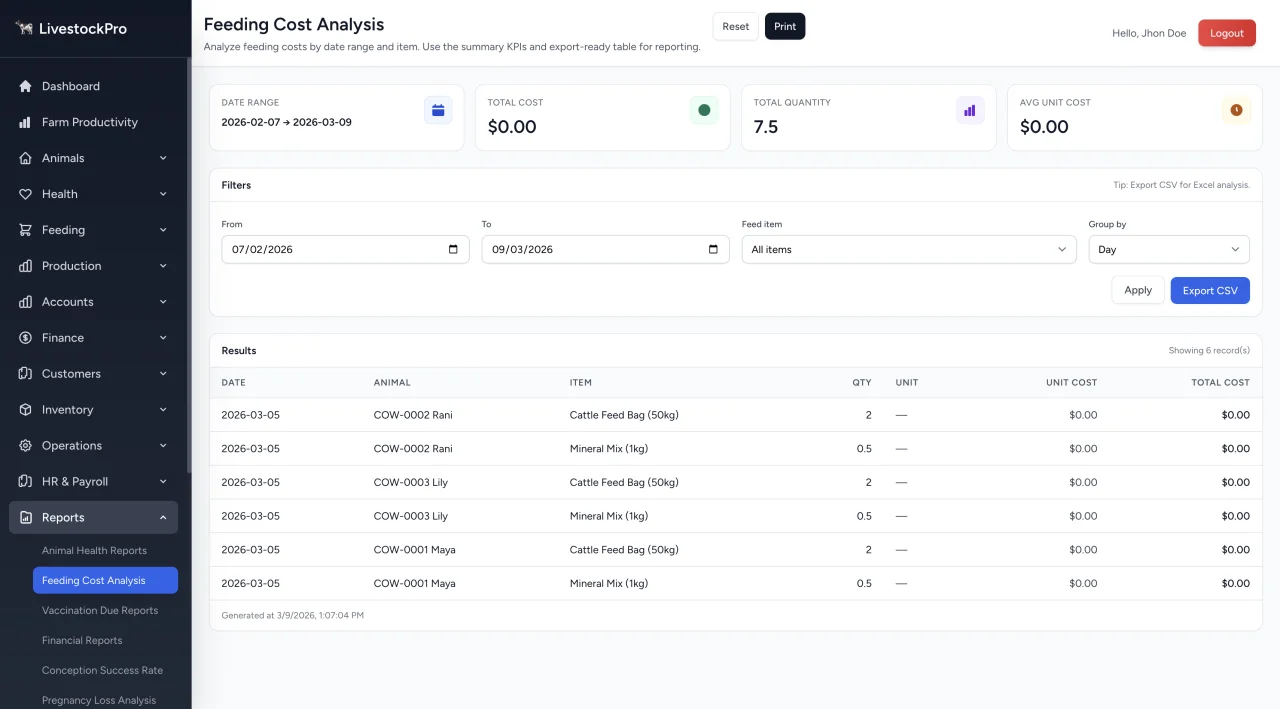The height and width of the screenshot is (709, 1280).
Task: Click the Reset button
Action: coord(736,27)
